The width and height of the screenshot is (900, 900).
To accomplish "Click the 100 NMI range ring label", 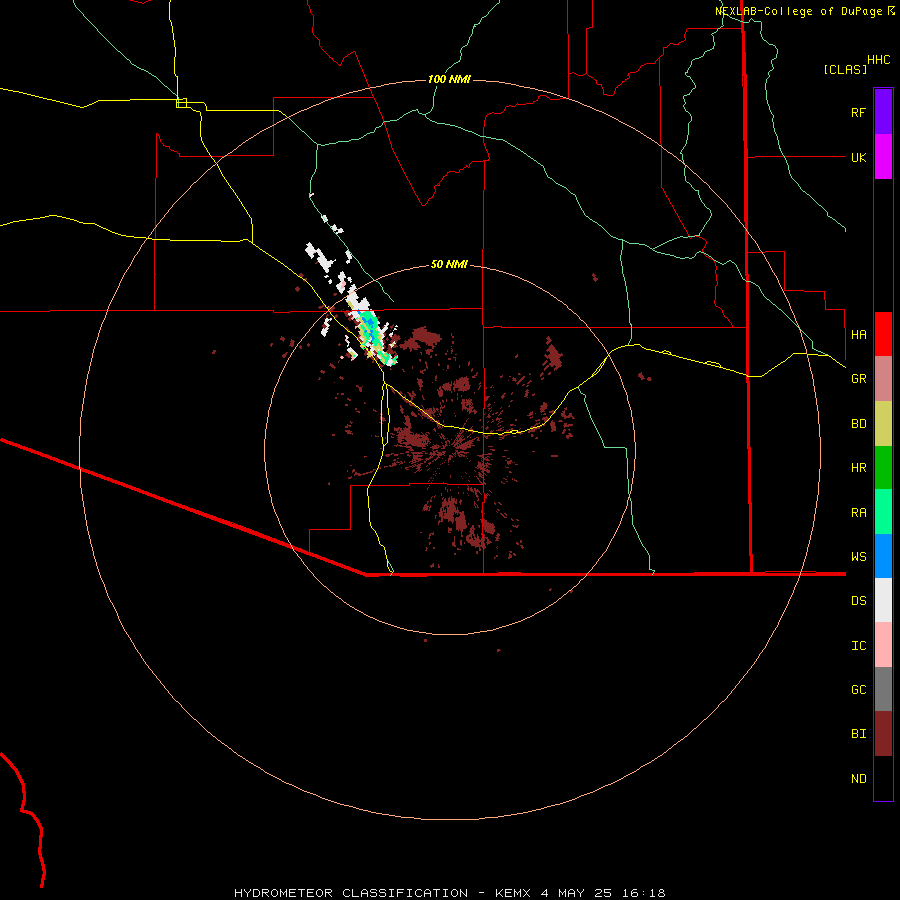I will tap(449, 79).
